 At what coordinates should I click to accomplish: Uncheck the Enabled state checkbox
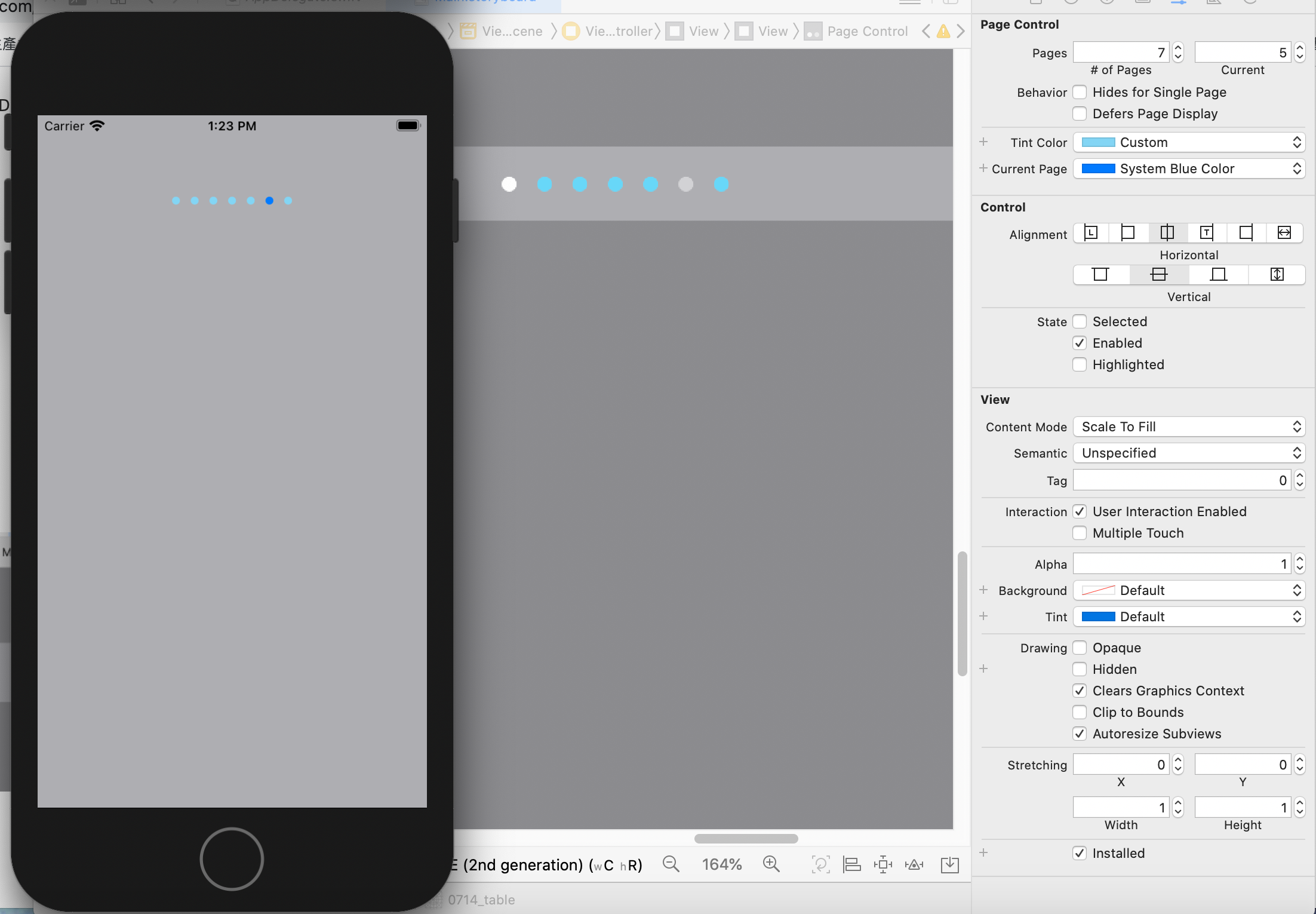(x=1080, y=343)
